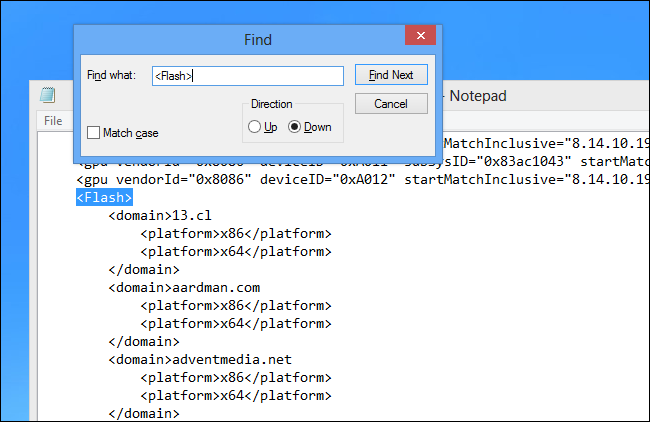Click the </domain> line after aardman.com platforms
The image size is (650, 422).
coord(144,342)
